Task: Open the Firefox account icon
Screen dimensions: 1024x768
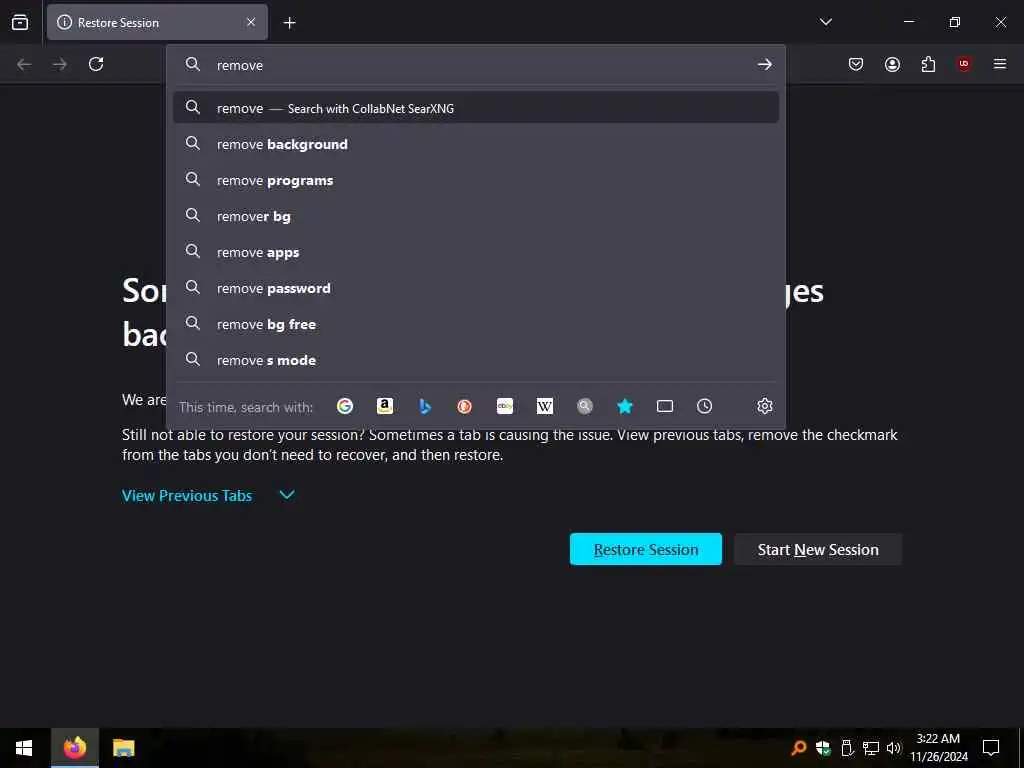Action: point(892,64)
